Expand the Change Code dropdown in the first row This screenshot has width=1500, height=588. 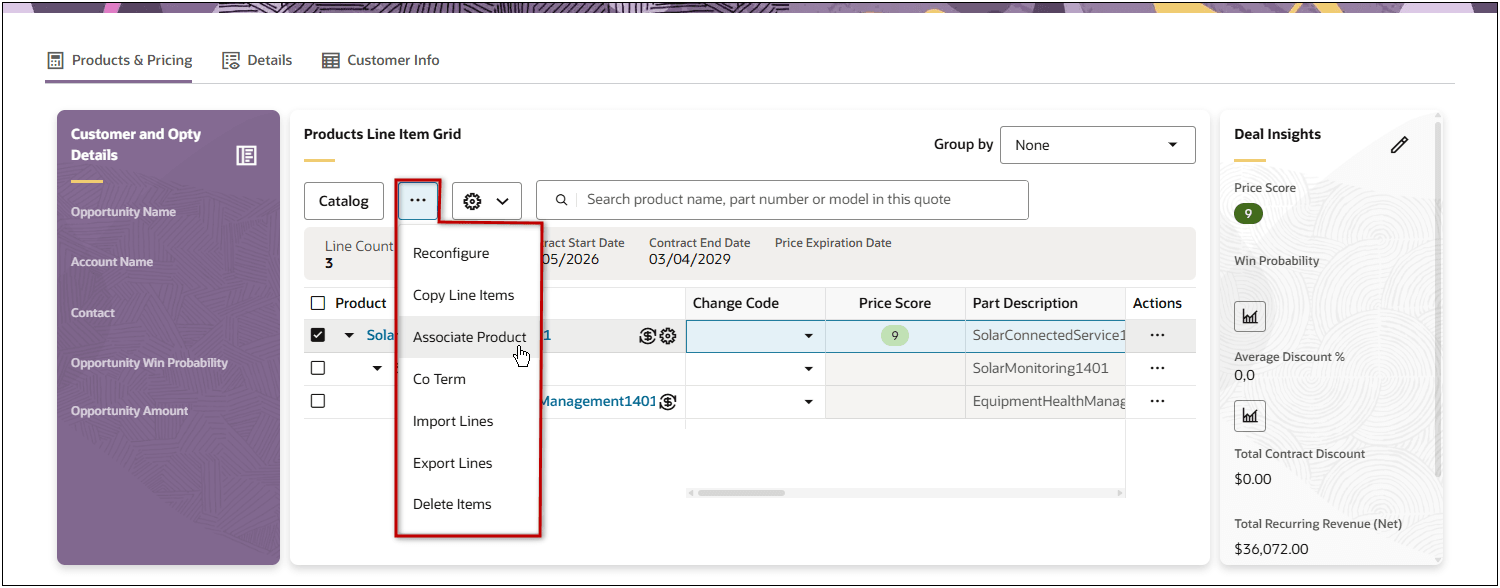808,336
